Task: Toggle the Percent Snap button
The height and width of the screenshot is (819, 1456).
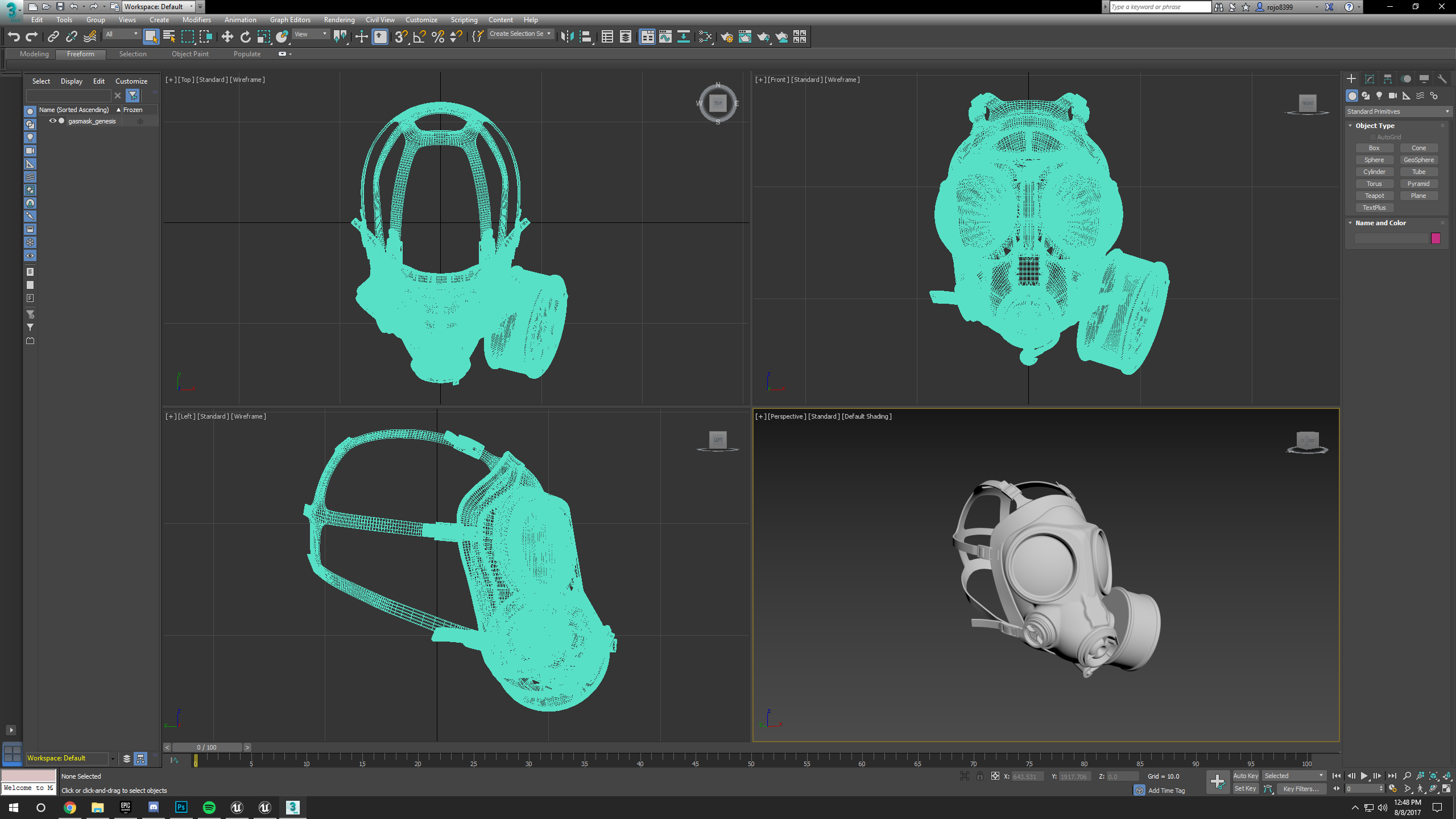Action: pos(437,37)
